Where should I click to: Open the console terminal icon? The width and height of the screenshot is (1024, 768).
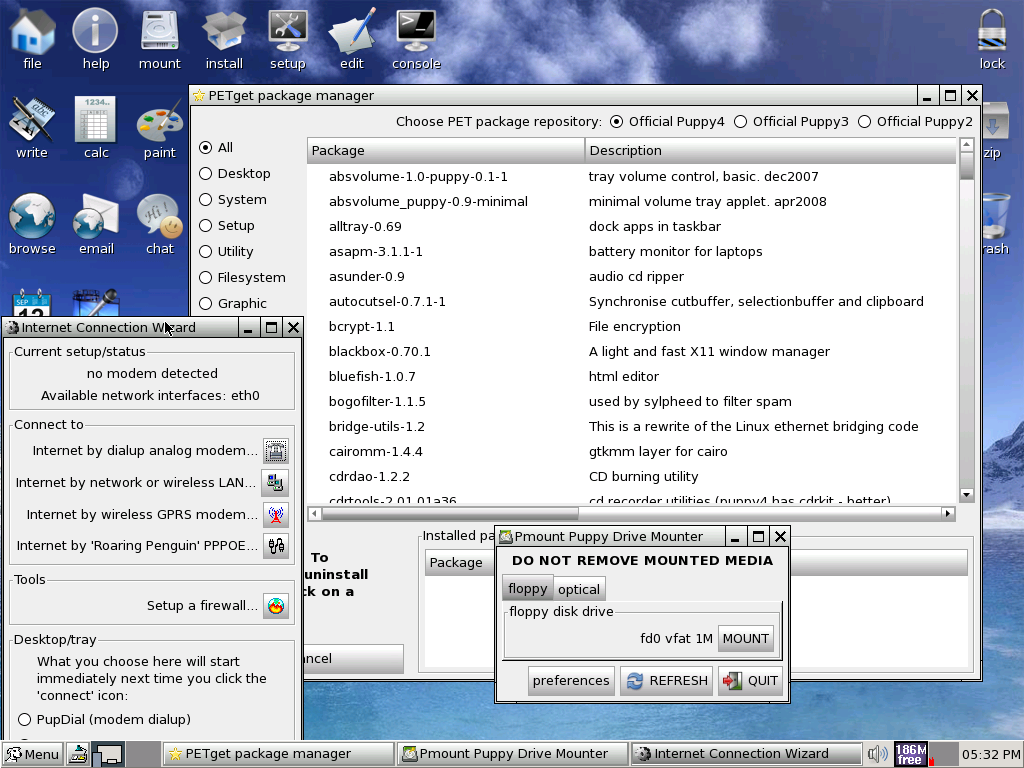coord(416,39)
